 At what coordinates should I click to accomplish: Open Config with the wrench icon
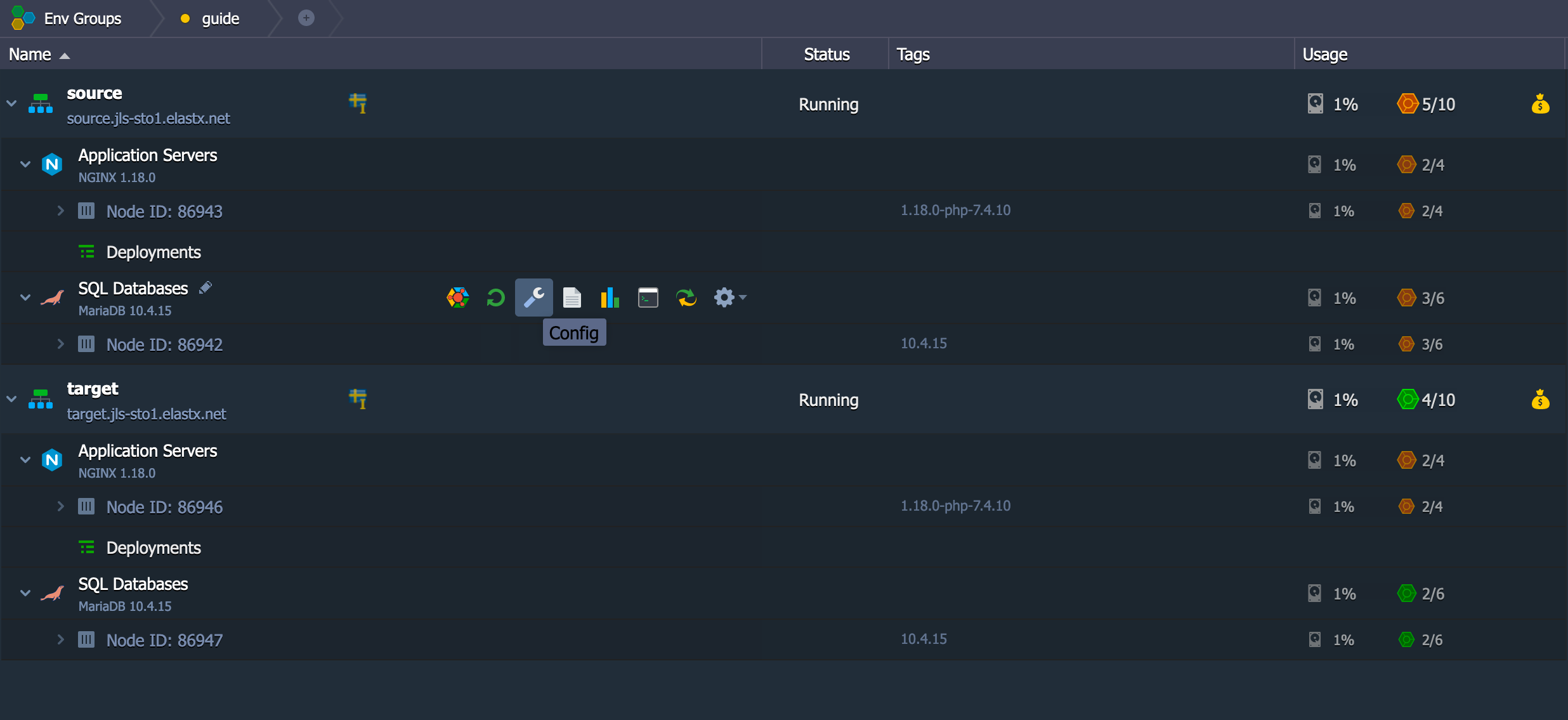[533, 298]
